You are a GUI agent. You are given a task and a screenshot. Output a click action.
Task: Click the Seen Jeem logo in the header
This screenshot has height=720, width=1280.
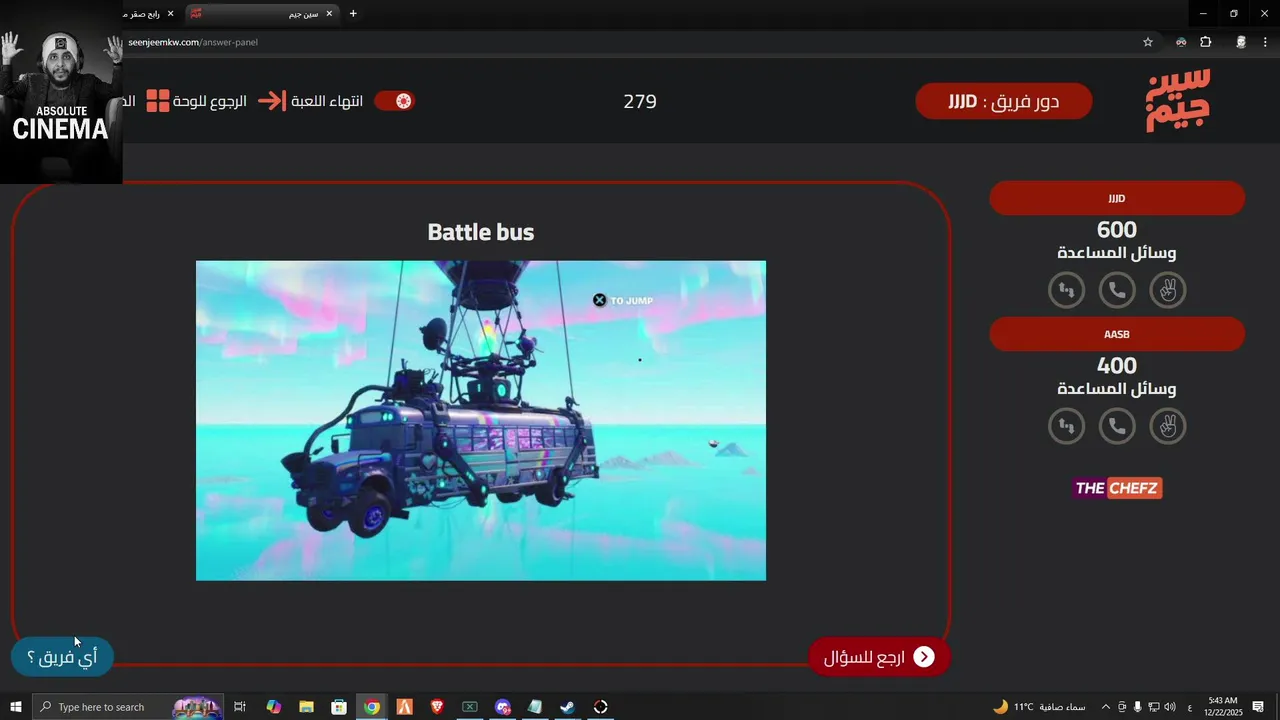(1178, 100)
